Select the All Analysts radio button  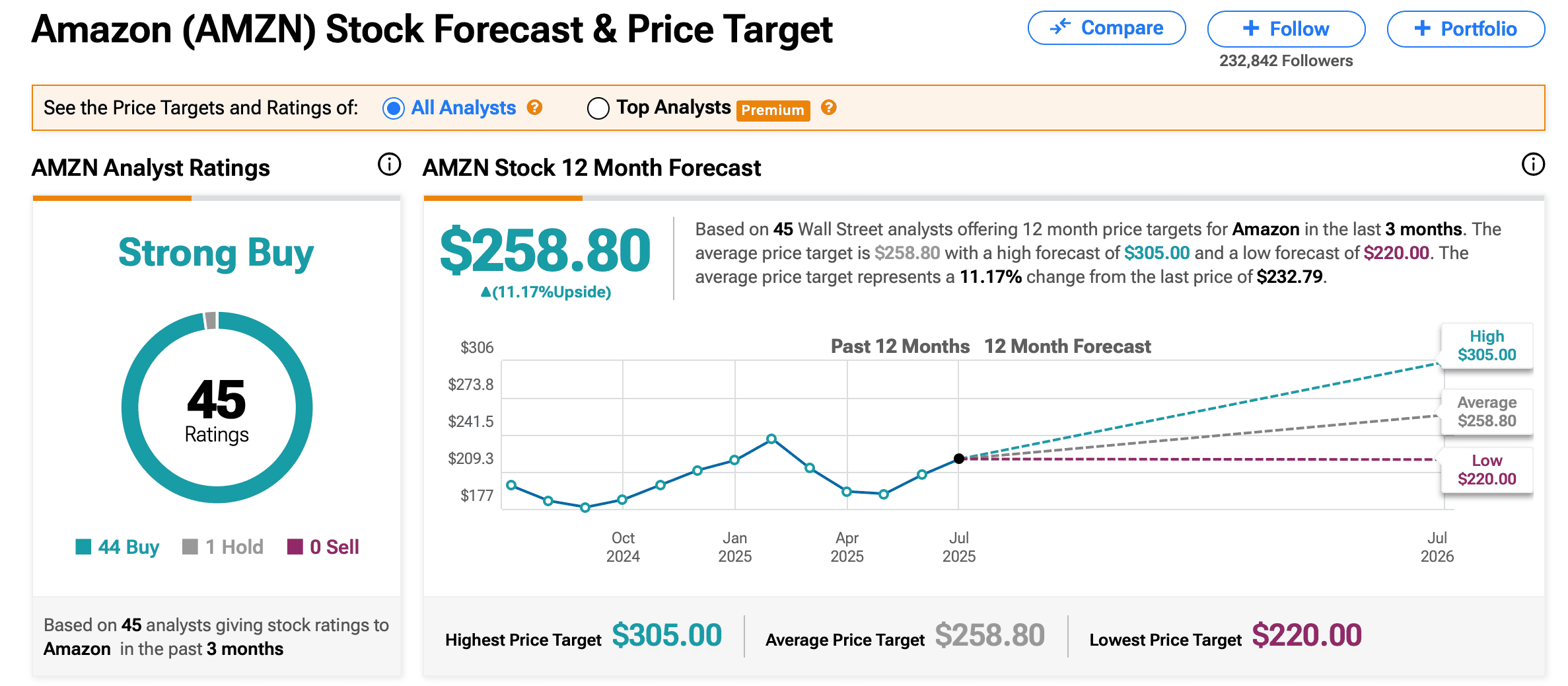click(394, 108)
